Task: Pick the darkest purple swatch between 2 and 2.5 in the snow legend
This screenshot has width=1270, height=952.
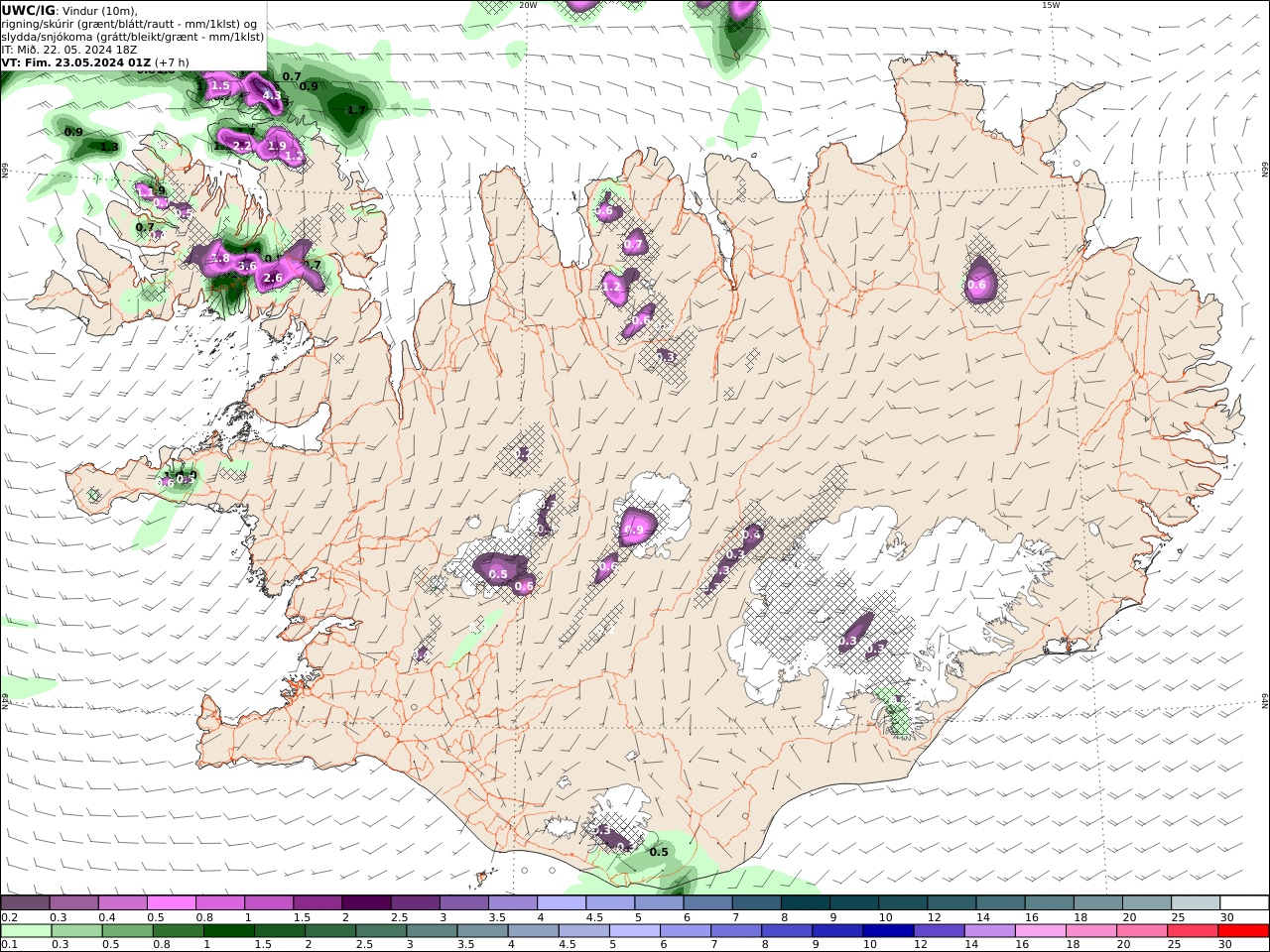Action: pos(365,902)
